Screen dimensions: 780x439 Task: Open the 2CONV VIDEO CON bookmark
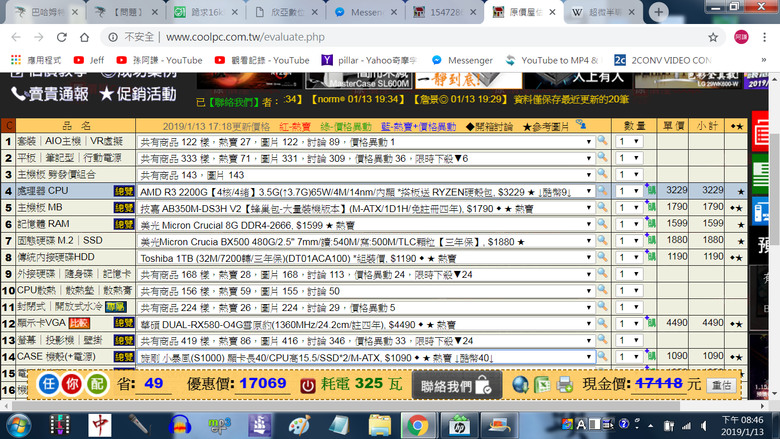point(663,60)
